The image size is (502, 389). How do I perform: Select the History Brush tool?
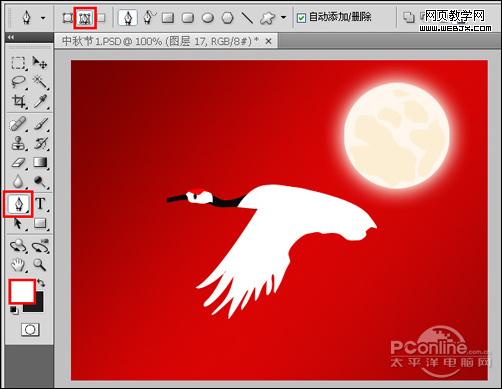(40, 143)
